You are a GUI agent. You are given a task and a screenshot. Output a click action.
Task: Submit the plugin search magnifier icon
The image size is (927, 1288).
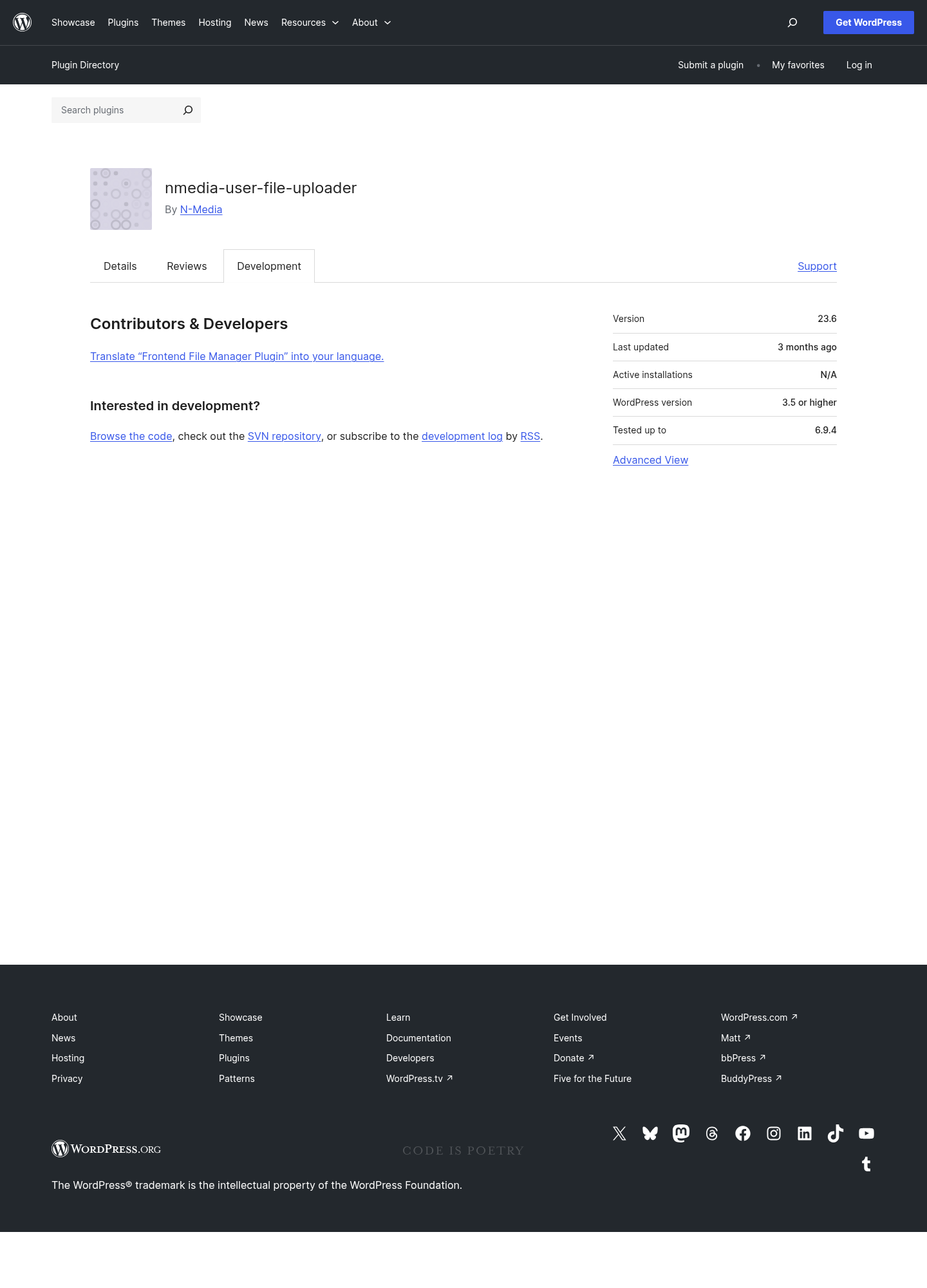[x=188, y=110]
